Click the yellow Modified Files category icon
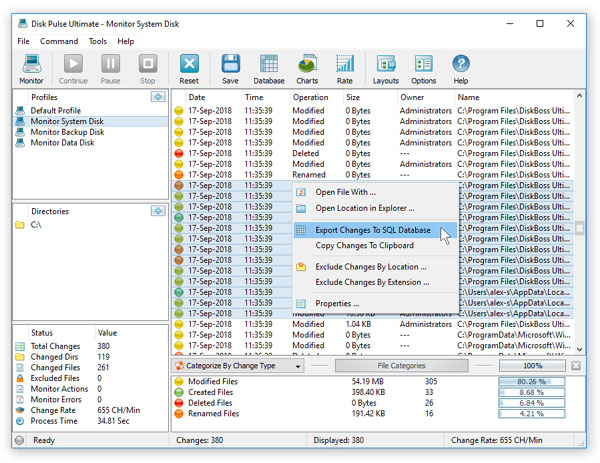The width and height of the screenshot is (600, 463). click(179, 381)
